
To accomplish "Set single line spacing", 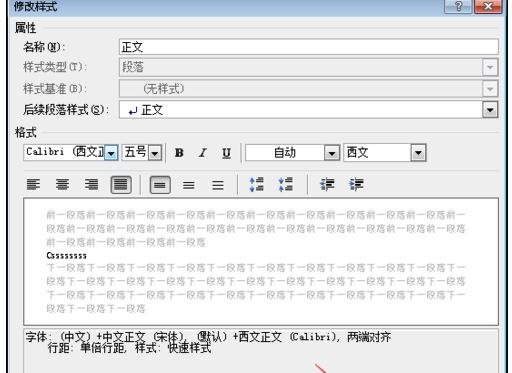I will pos(160,185).
